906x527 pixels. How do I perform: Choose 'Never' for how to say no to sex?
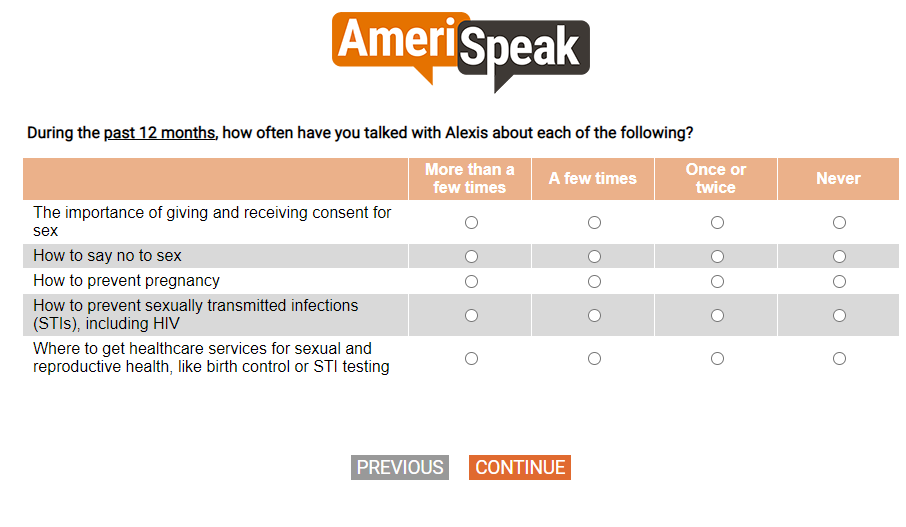[x=840, y=257]
